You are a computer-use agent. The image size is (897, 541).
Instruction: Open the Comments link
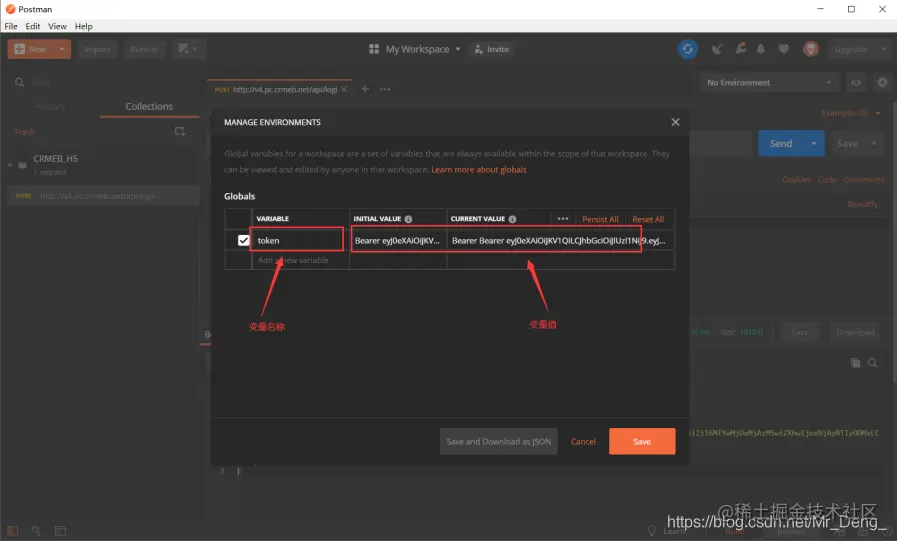point(864,180)
